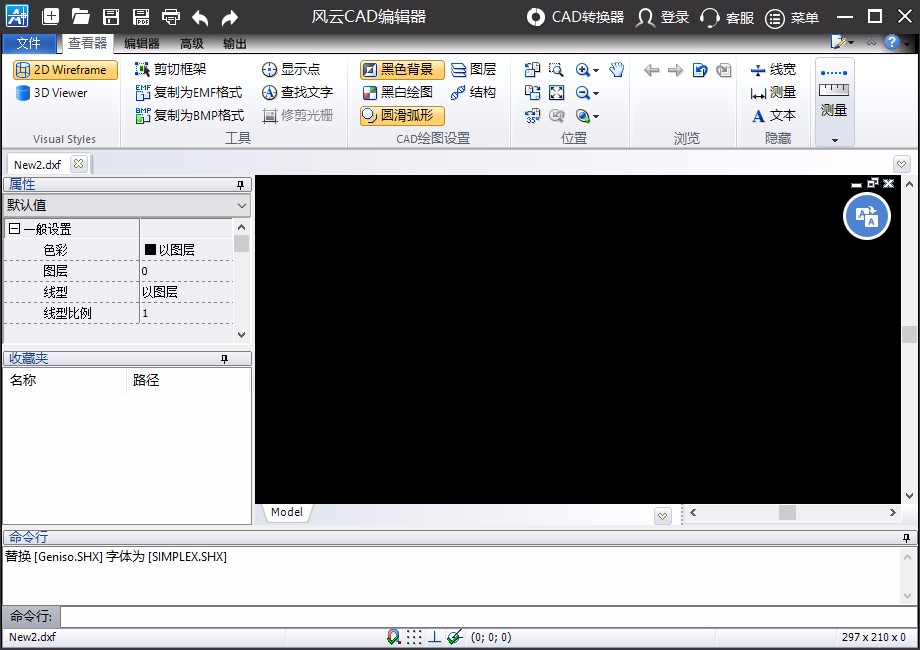The width and height of the screenshot is (920, 650).
Task: Collapse the 一般设置 tree section
Action: coord(14,229)
